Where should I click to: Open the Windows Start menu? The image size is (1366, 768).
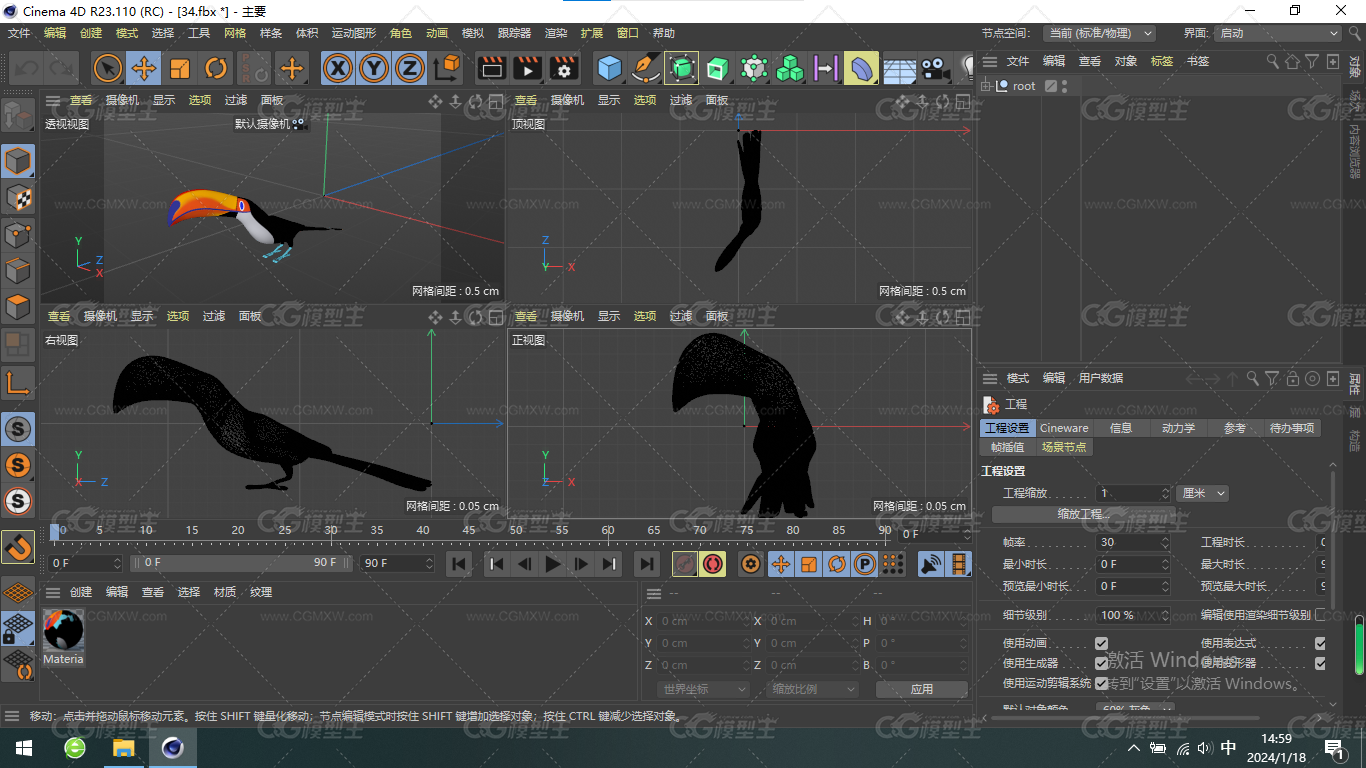(x=22, y=747)
